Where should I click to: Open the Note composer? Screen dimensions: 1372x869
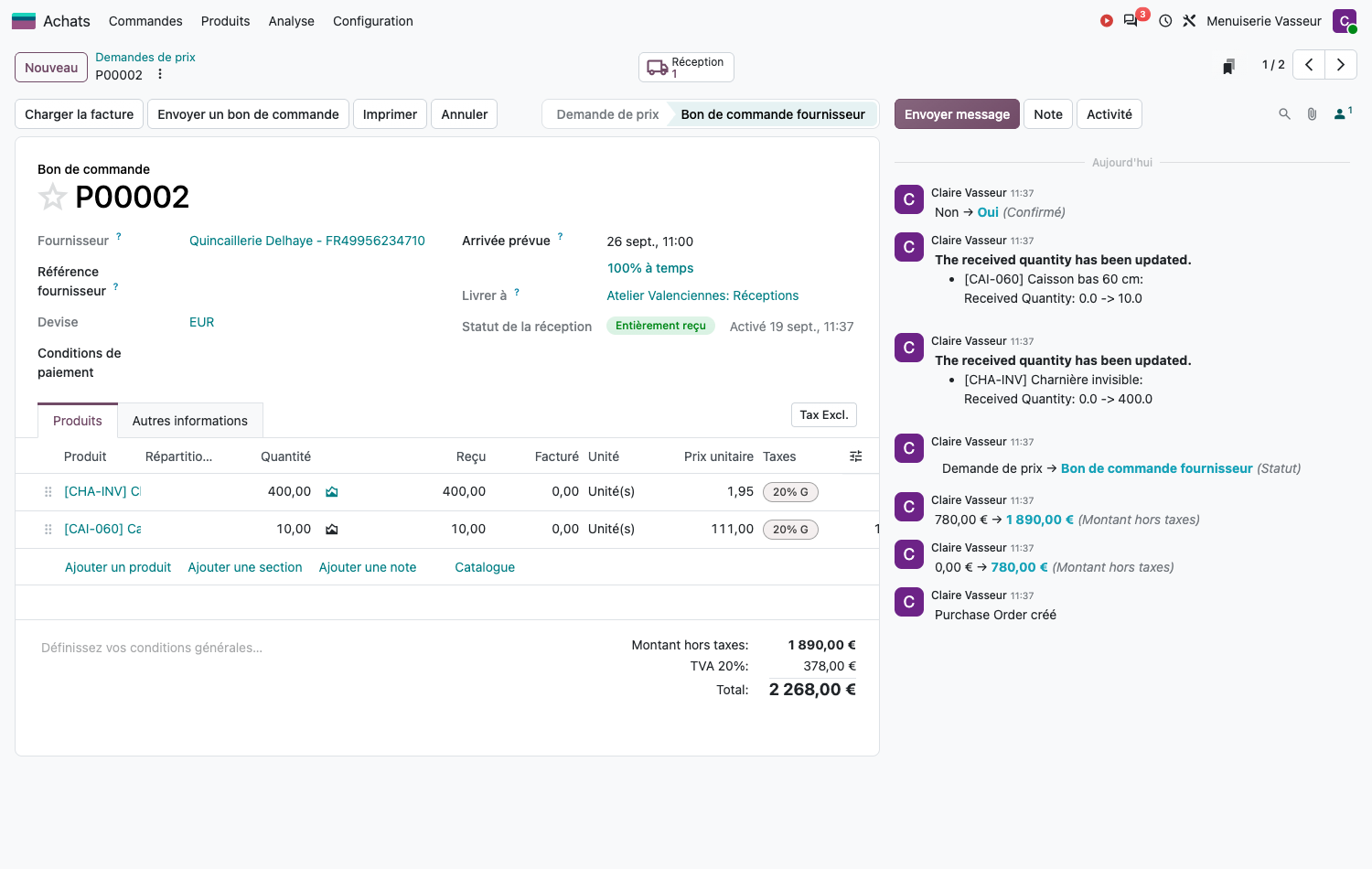click(x=1048, y=114)
